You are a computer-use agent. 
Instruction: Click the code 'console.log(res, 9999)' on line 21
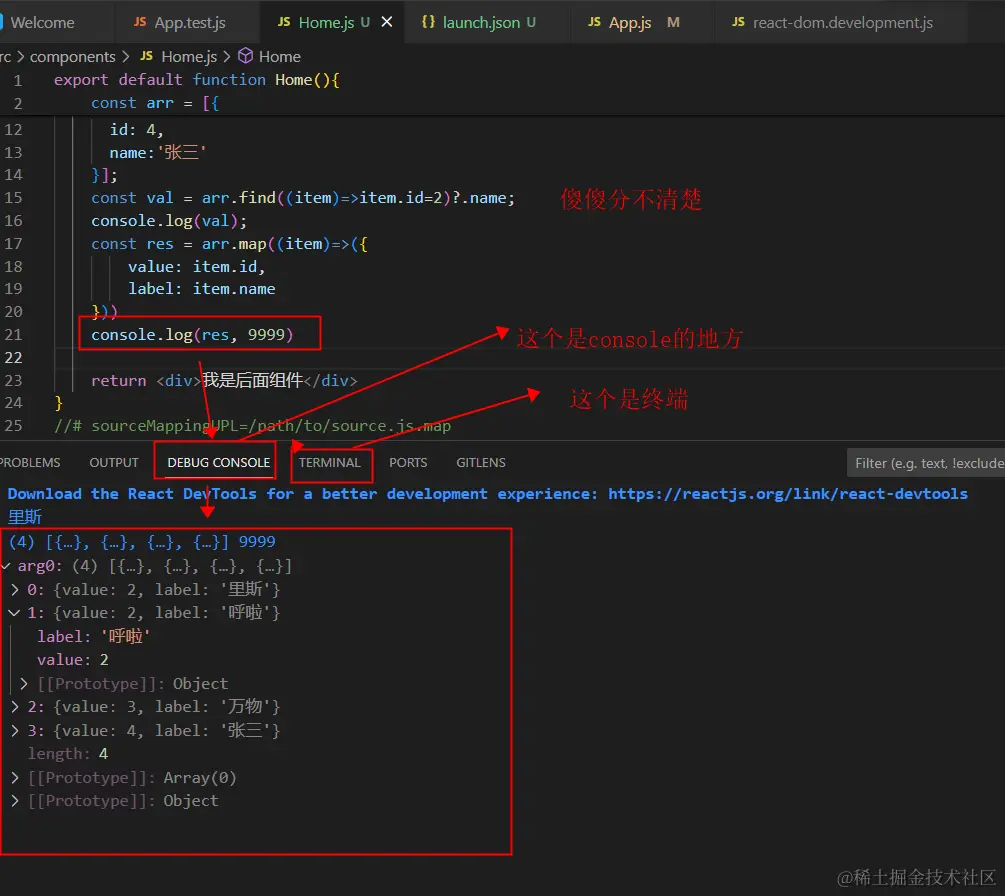pos(192,335)
